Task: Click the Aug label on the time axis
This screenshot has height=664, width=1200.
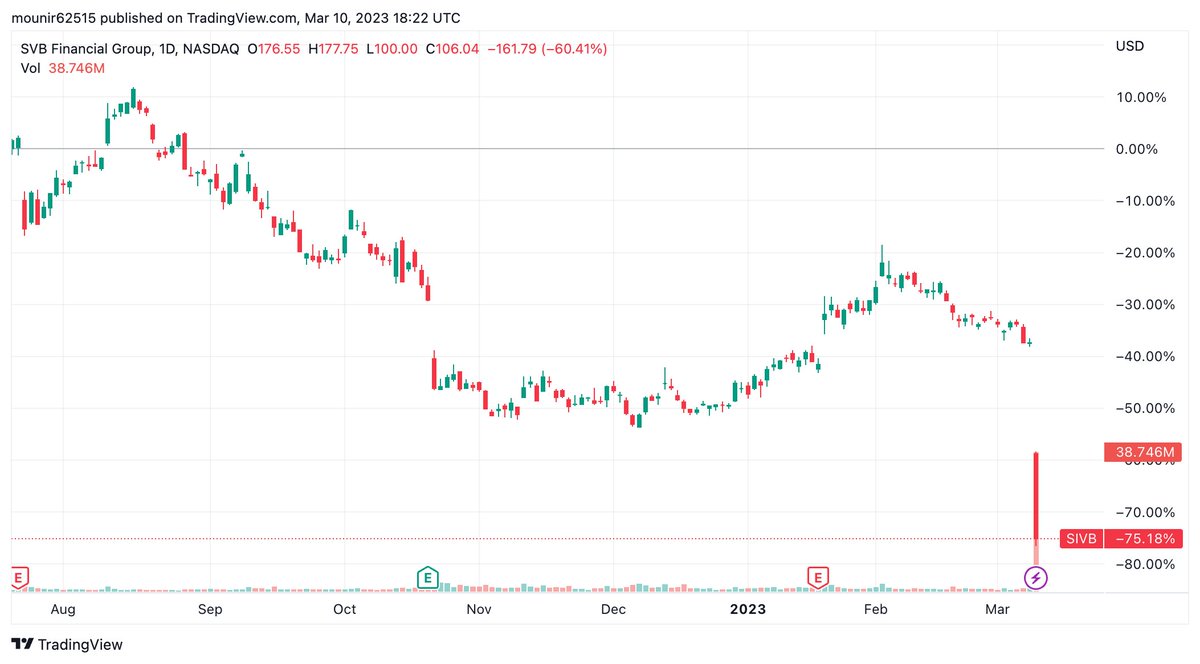Action: point(63,609)
